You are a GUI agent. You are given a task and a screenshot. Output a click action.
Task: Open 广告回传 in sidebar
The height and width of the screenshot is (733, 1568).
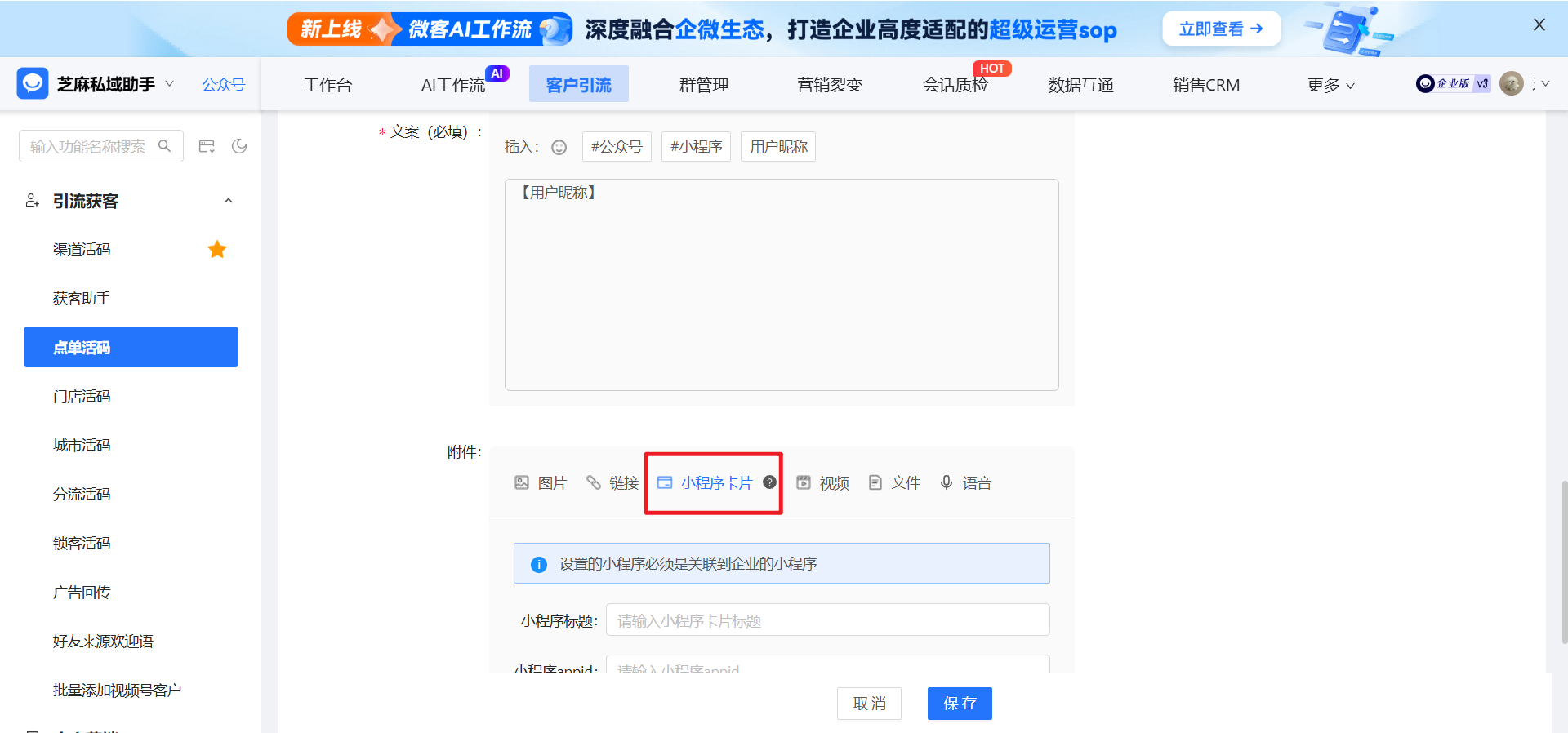tap(82, 593)
